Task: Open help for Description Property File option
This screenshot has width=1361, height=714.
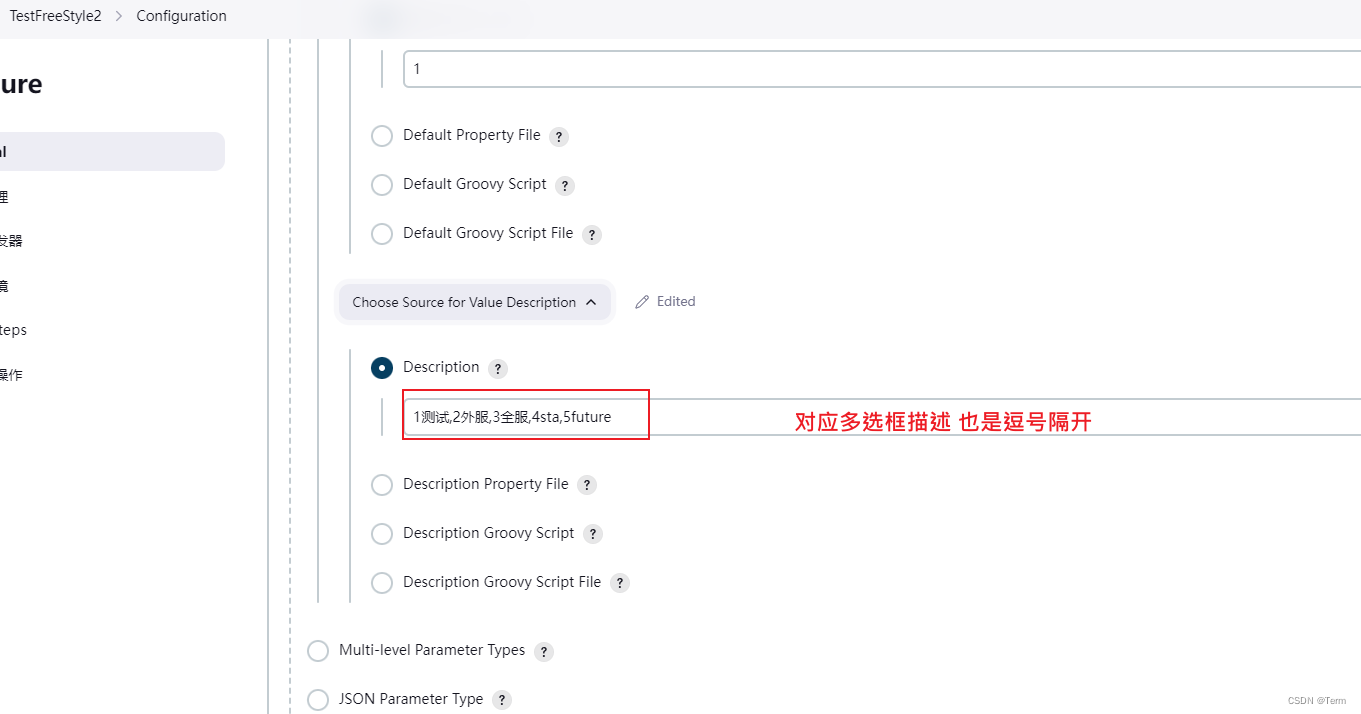Action: click(587, 484)
